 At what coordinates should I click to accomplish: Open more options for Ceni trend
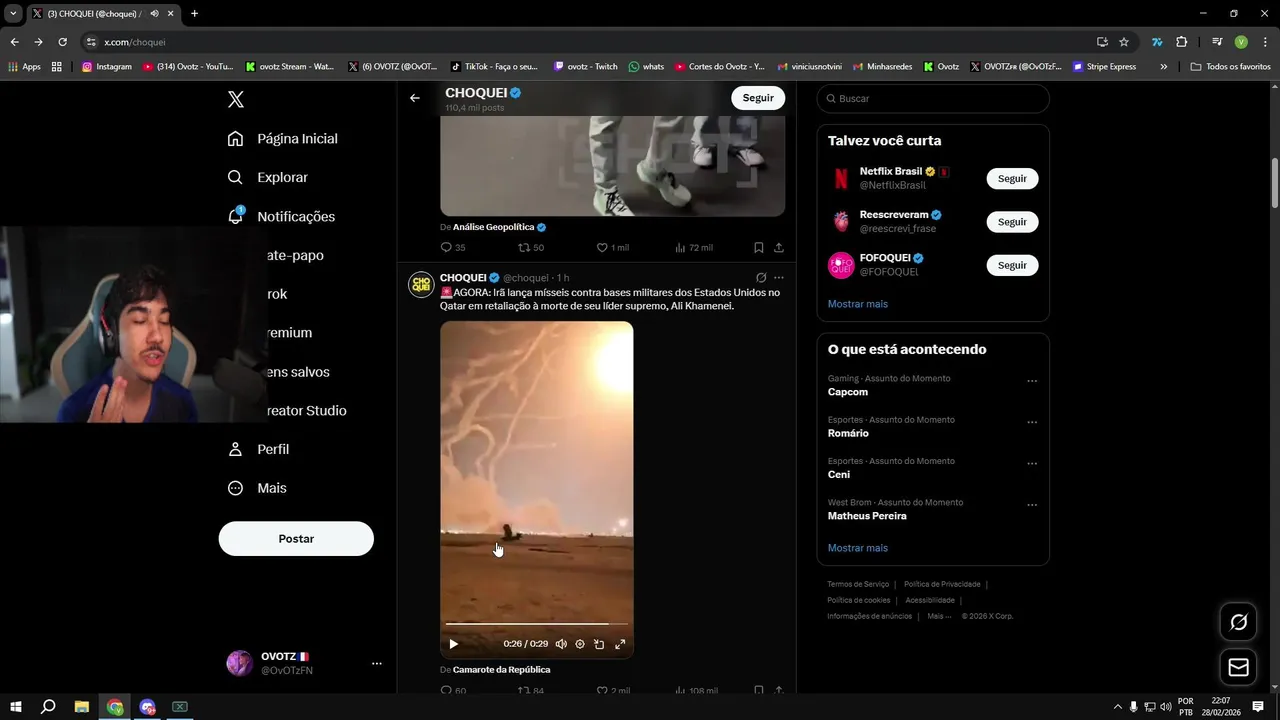coord(1032,464)
